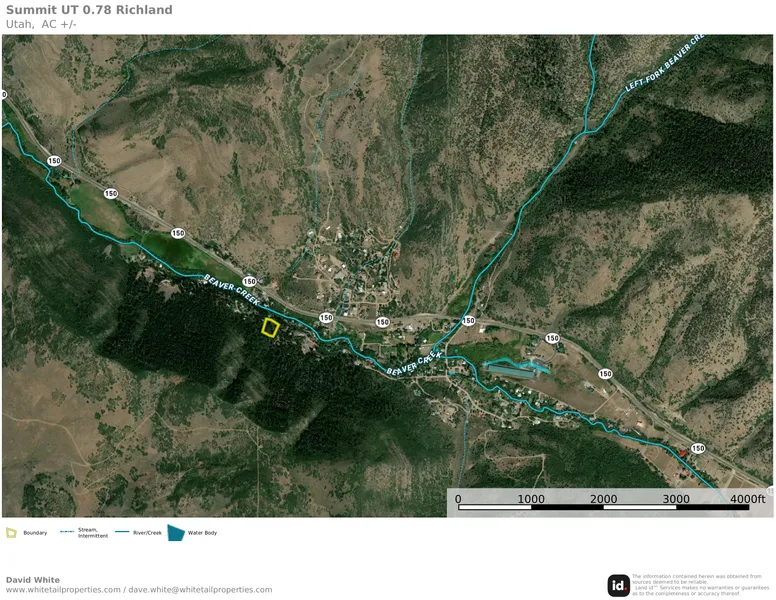
Task: Click the 1000 mark on the scale bar
Action: click(530, 499)
